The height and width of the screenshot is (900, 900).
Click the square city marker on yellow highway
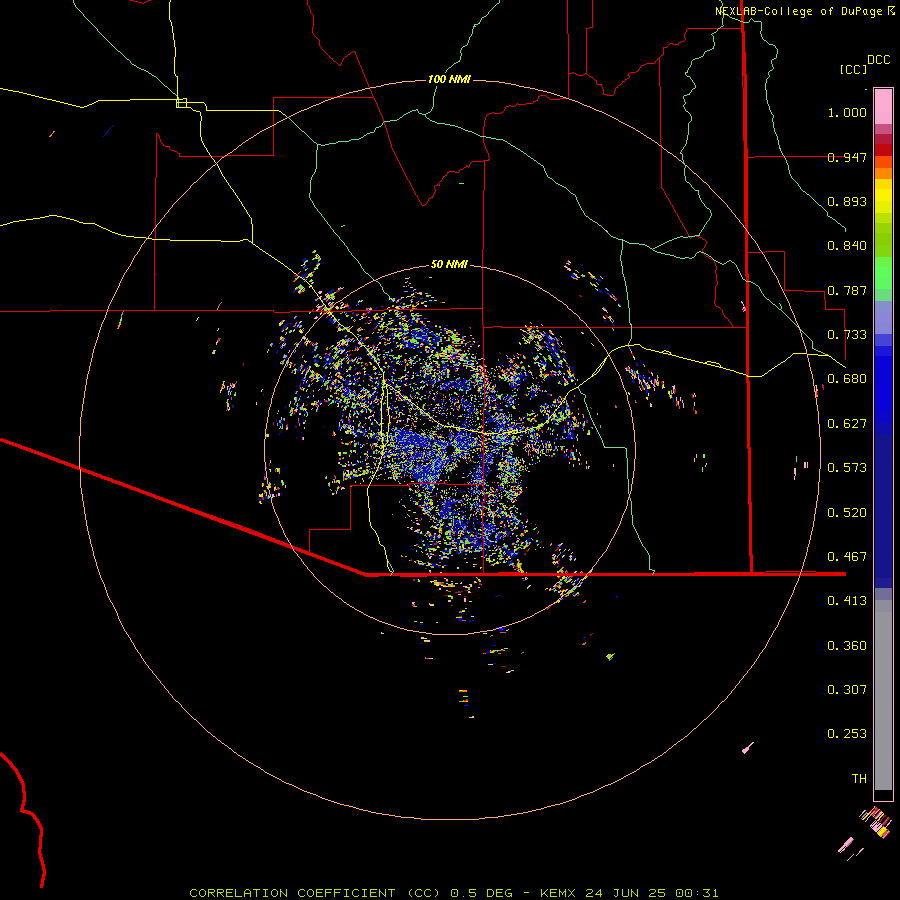click(181, 103)
